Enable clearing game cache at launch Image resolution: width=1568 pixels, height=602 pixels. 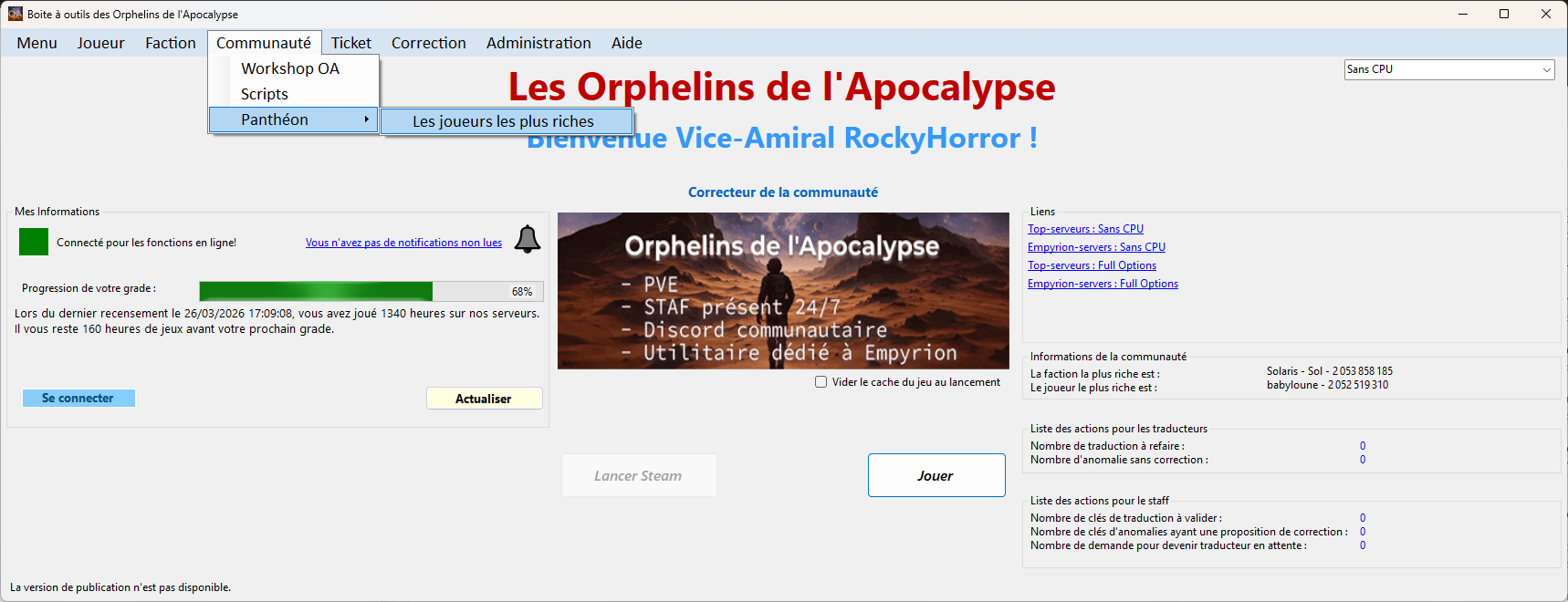pos(821,382)
